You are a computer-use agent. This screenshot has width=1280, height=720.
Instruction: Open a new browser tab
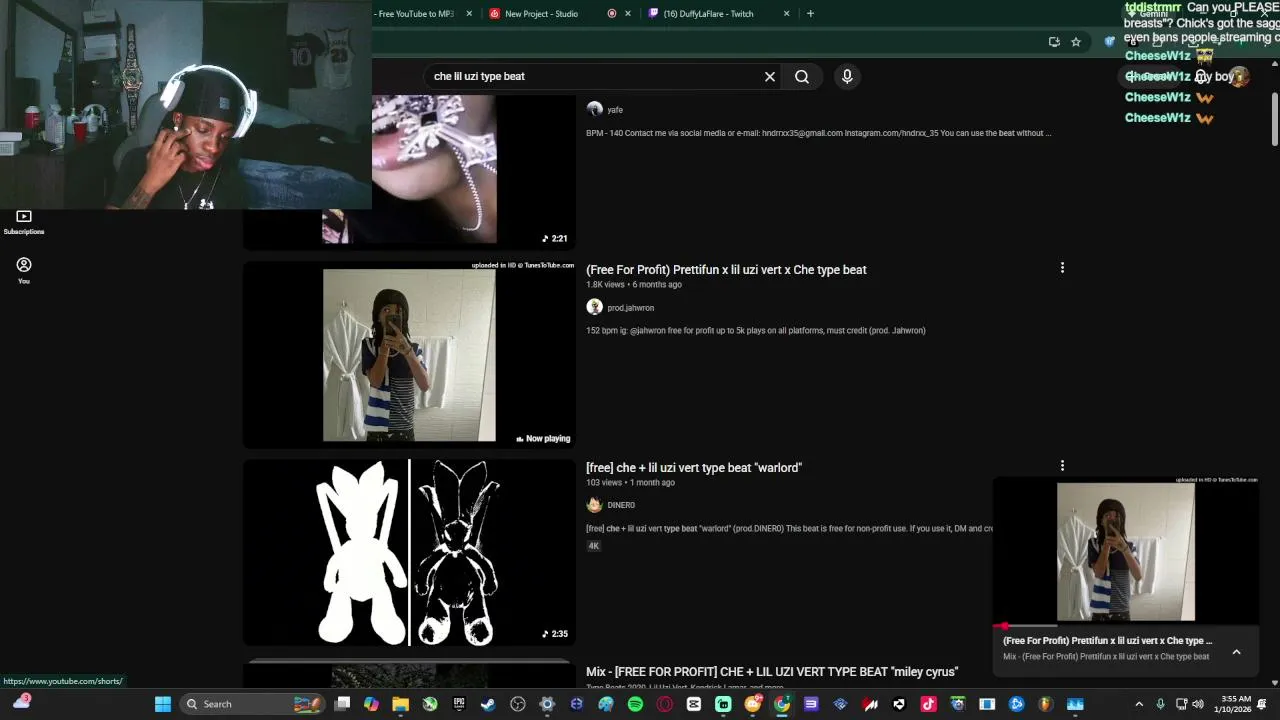click(x=810, y=13)
